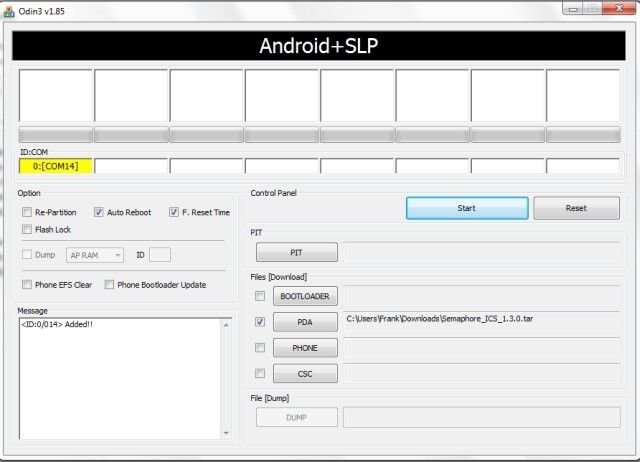This screenshot has height=462, width=640.
Task: Click the File [Dump] path field
Action: coord(482,417)
